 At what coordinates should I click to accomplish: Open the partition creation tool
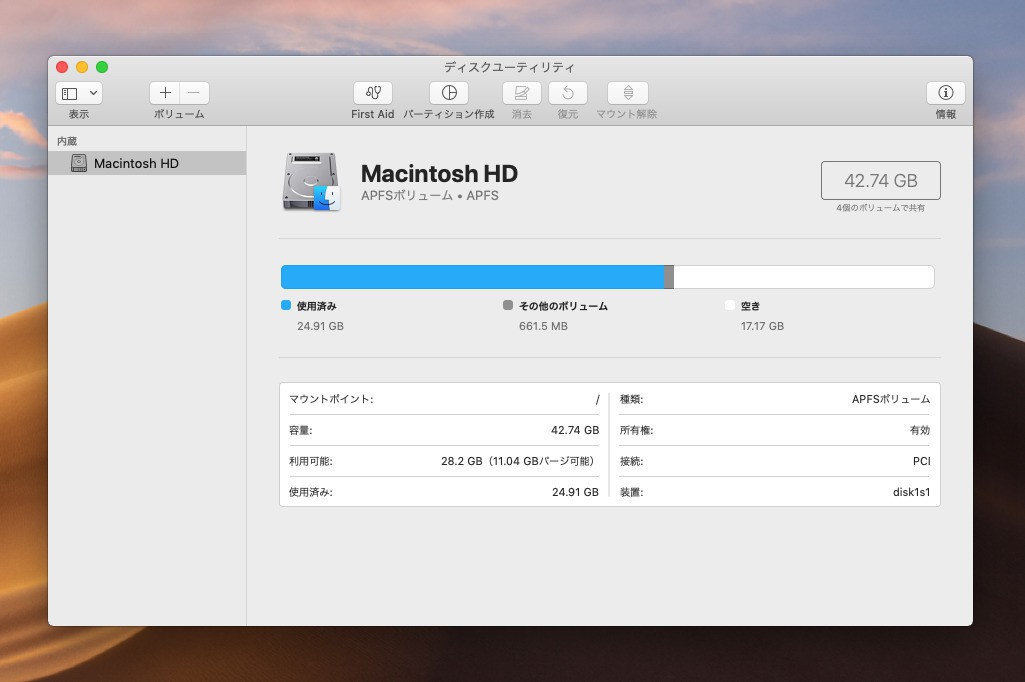pos(449,93)
